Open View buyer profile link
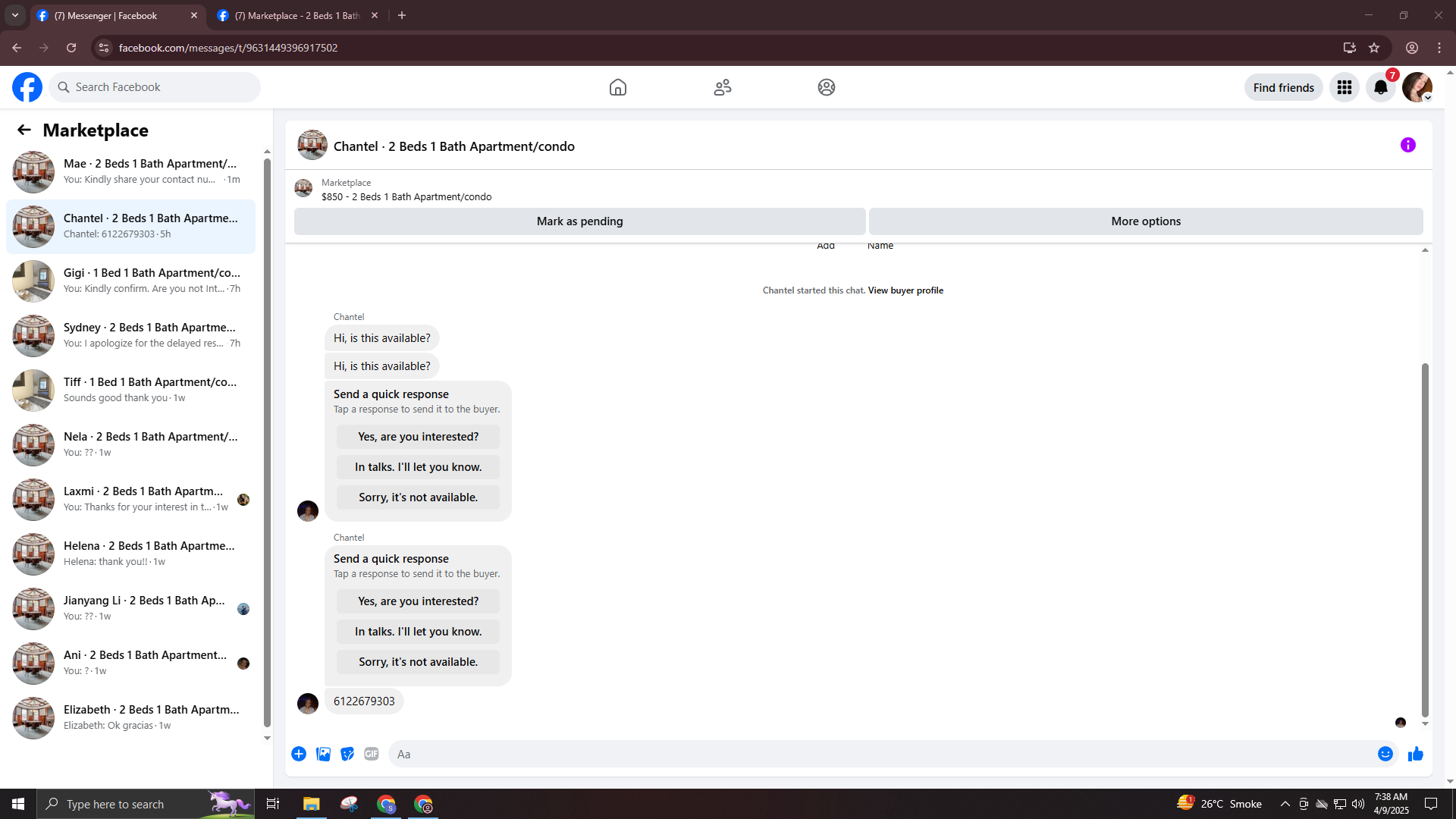Viewport: 1456px width, 819px height. point(905,290)
